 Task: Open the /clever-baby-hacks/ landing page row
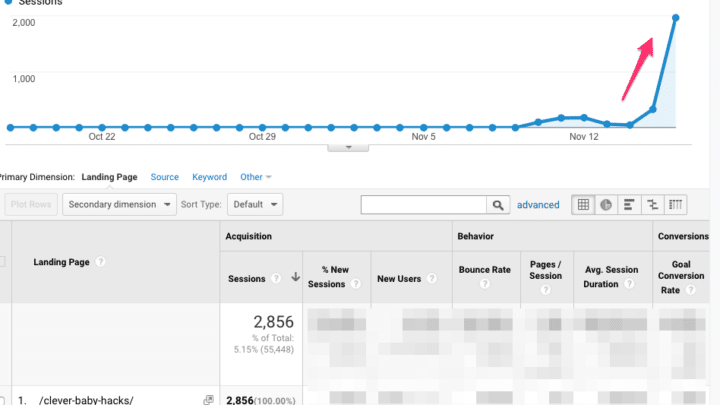[86, 400]
